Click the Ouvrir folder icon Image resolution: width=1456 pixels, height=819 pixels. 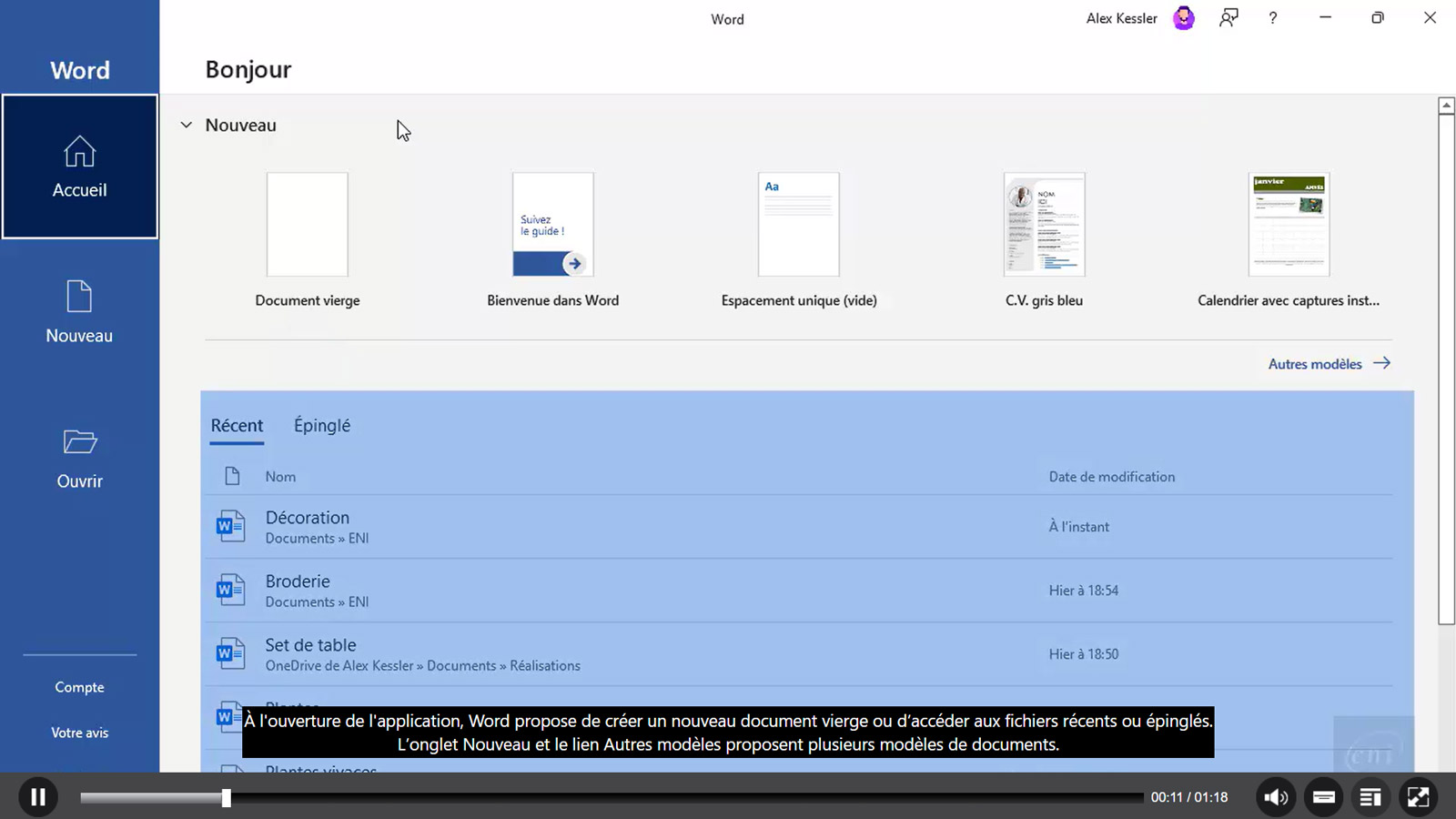80,442
